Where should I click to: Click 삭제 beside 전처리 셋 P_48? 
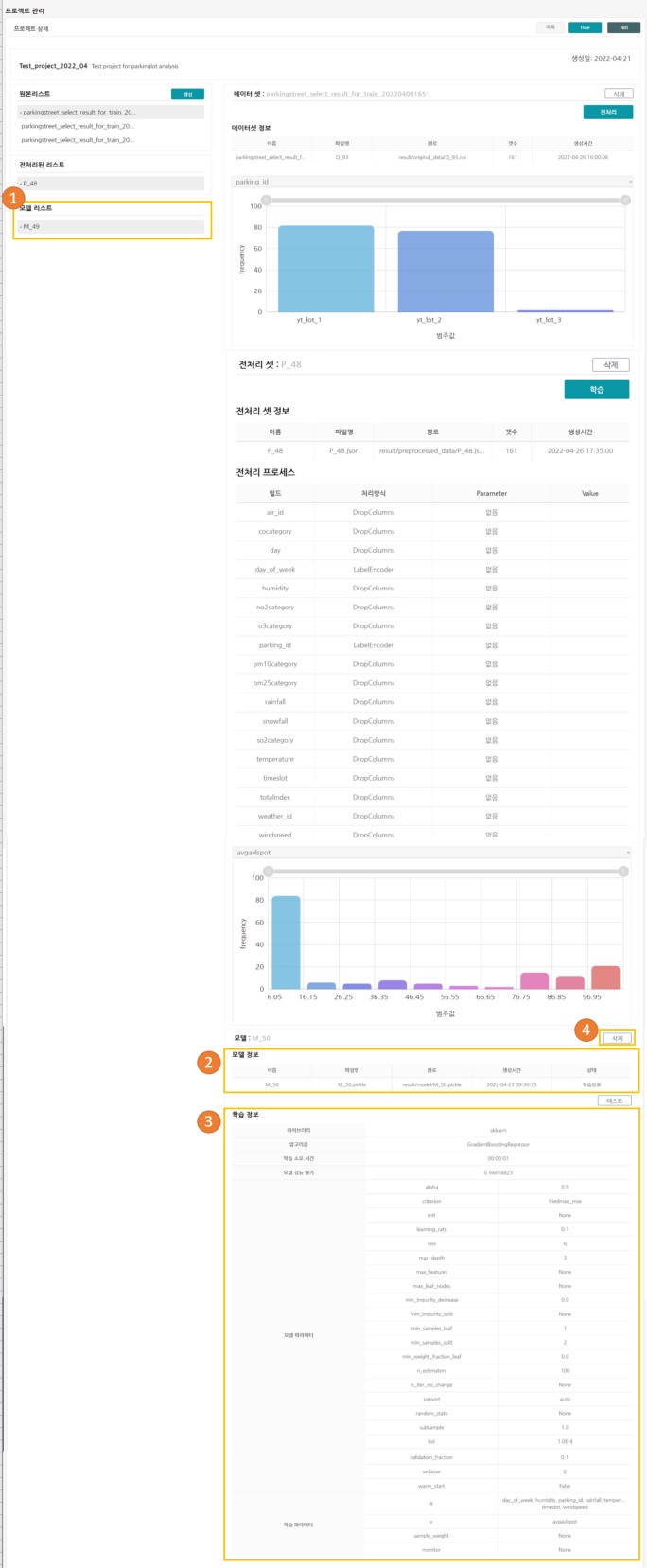610,364
